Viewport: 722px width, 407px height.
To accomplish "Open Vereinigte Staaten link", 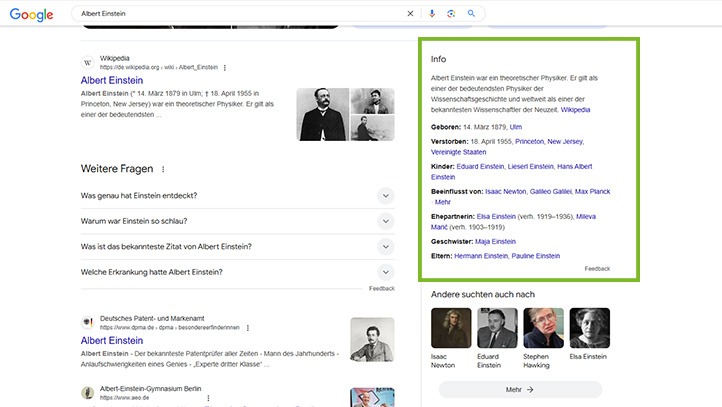I will pos(459,152).
